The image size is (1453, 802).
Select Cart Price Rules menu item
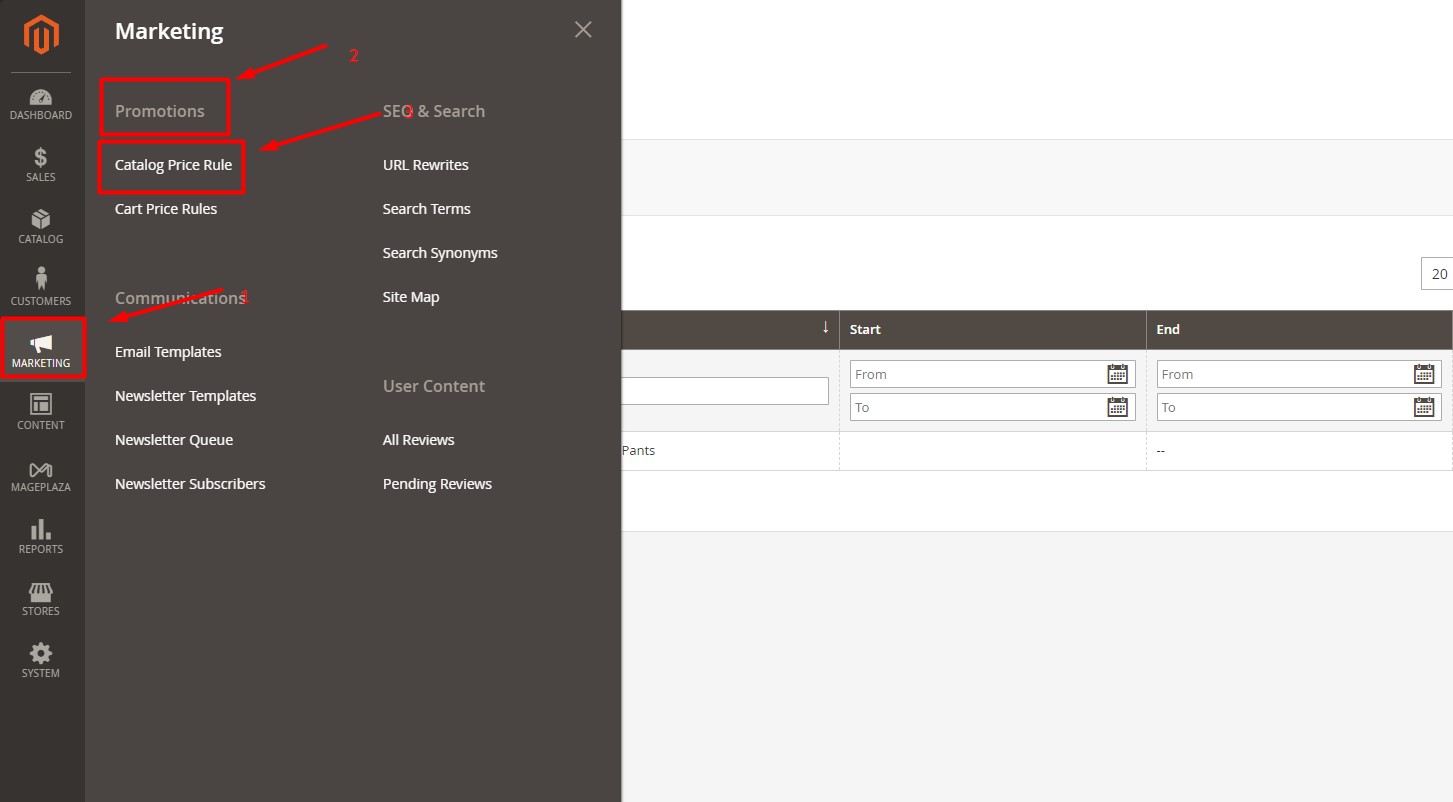(x=166, y=209)
